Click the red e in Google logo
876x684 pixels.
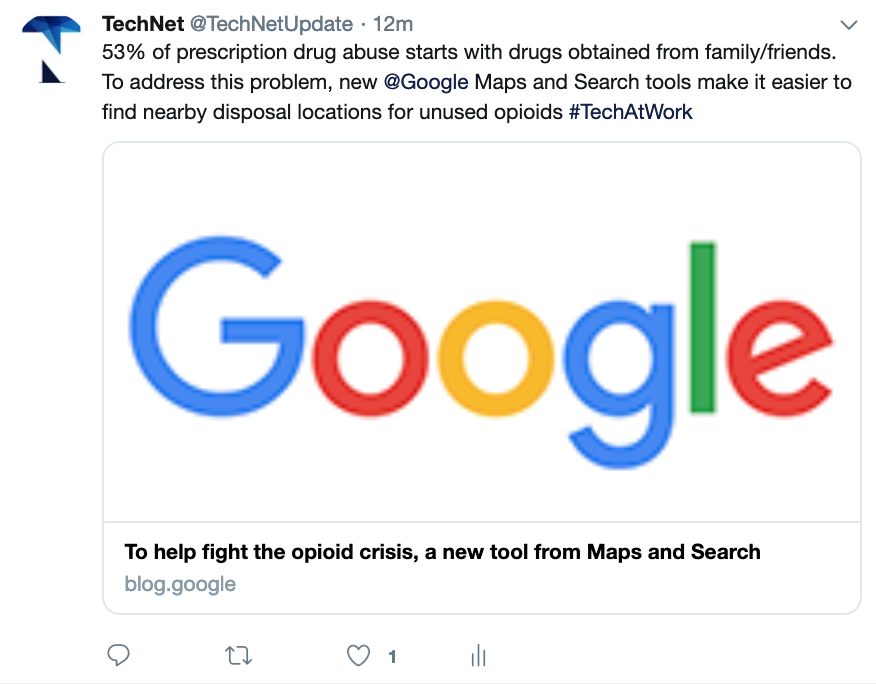(779, 359)
